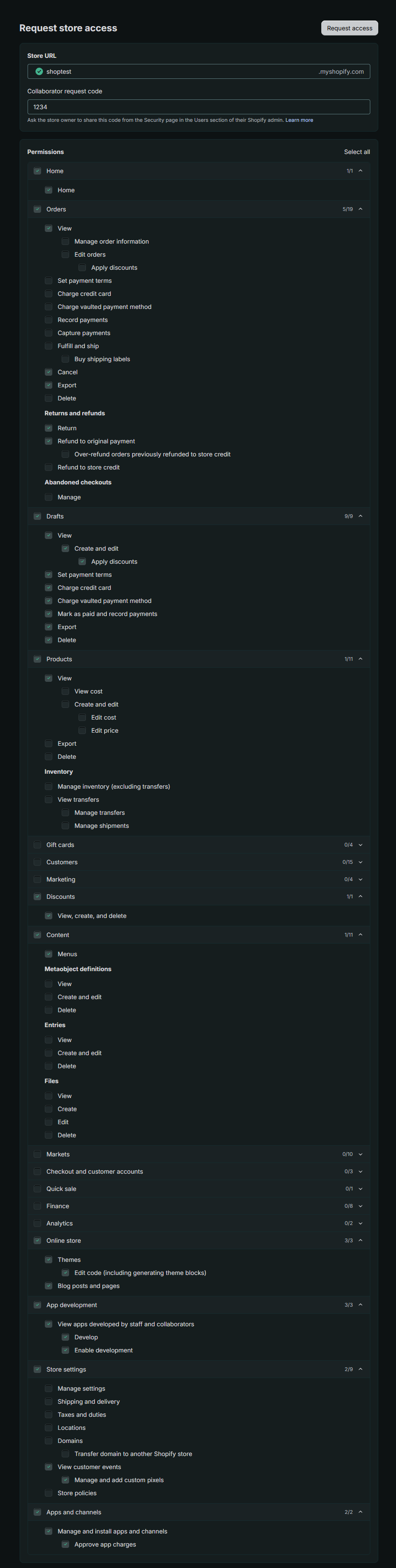Click the green checkmark icon beside shoptest
Screen dimensions: 396x1568
[x=39, y=71]
